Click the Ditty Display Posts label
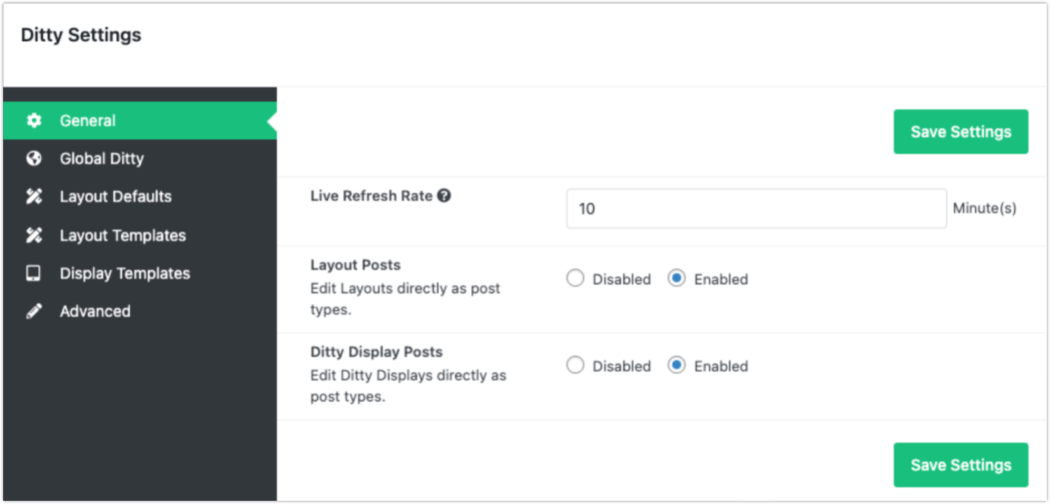This screenshot has height=504, width=1050. [x=377, y=351]
